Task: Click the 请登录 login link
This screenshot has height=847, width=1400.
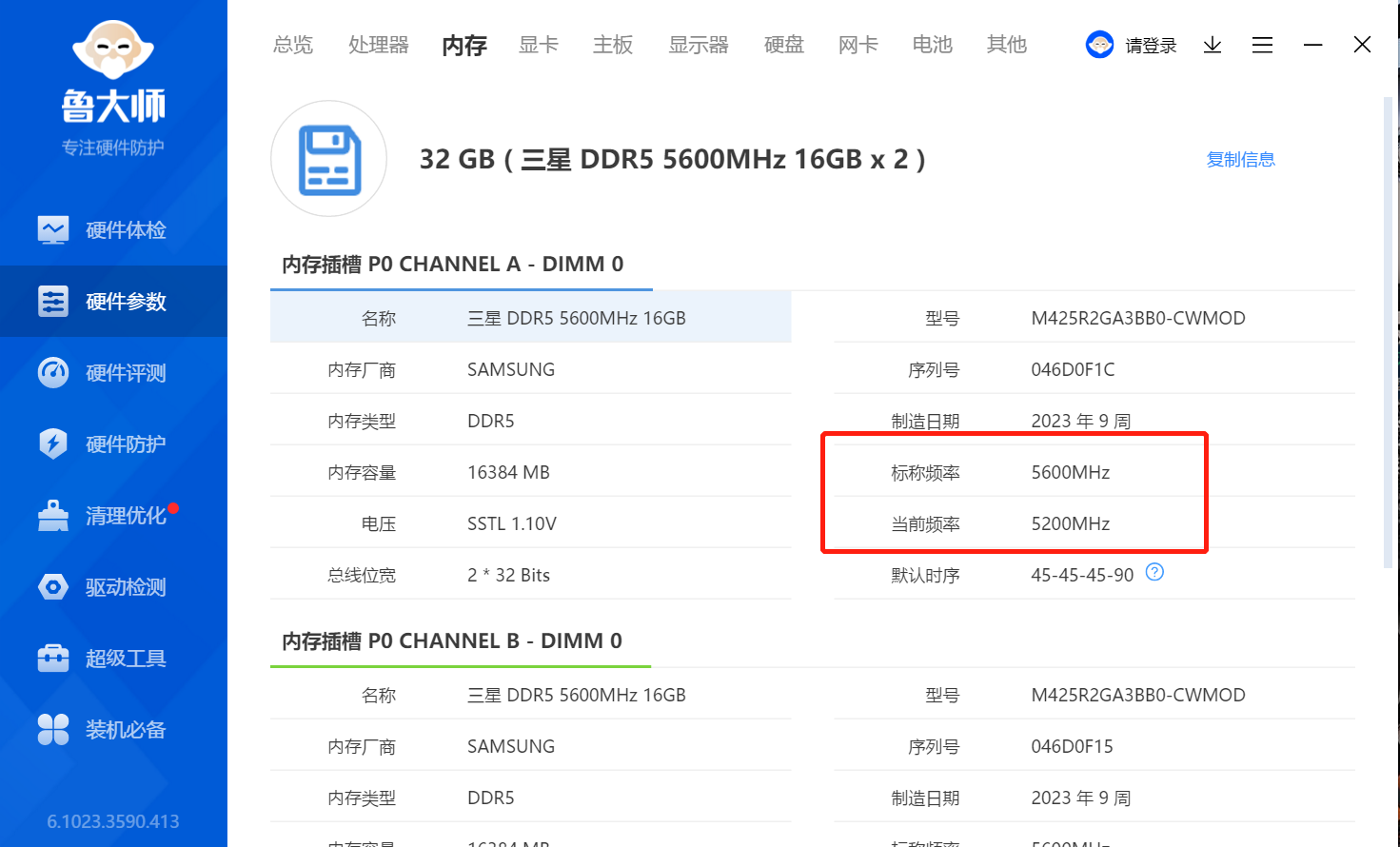Action: click(1152, 46)
